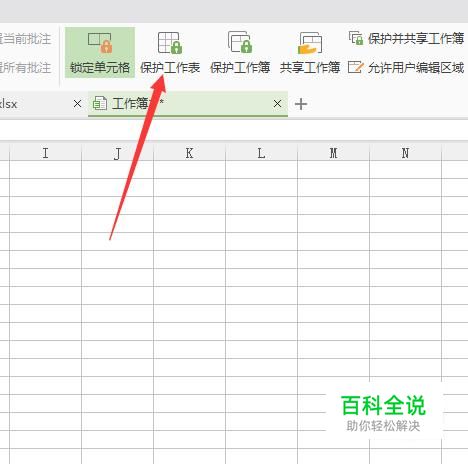Select column L header
468x464 pixels.
(261, 153)
